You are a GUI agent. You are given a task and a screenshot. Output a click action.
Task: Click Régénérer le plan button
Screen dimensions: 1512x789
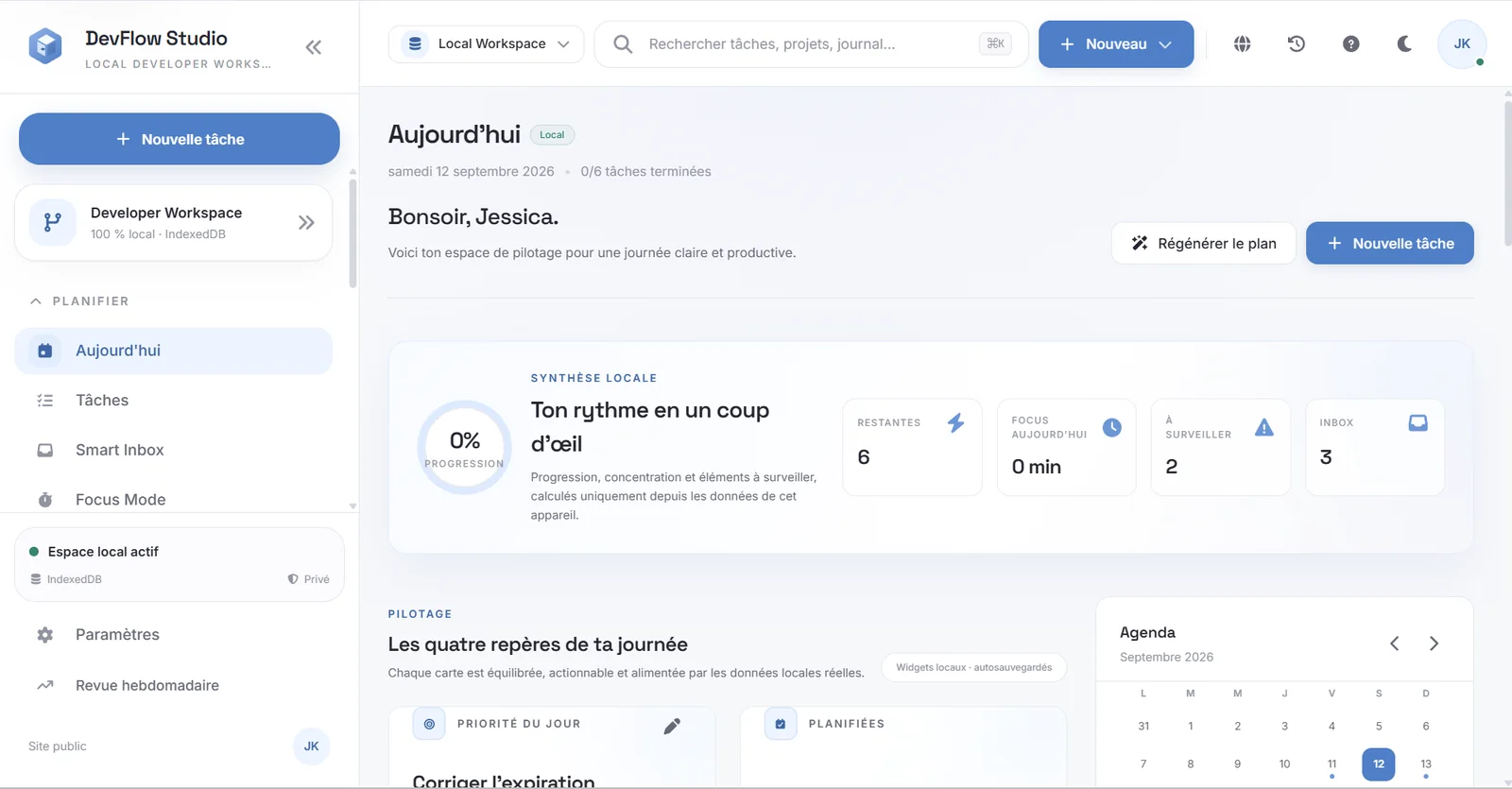click(1204, 243)
